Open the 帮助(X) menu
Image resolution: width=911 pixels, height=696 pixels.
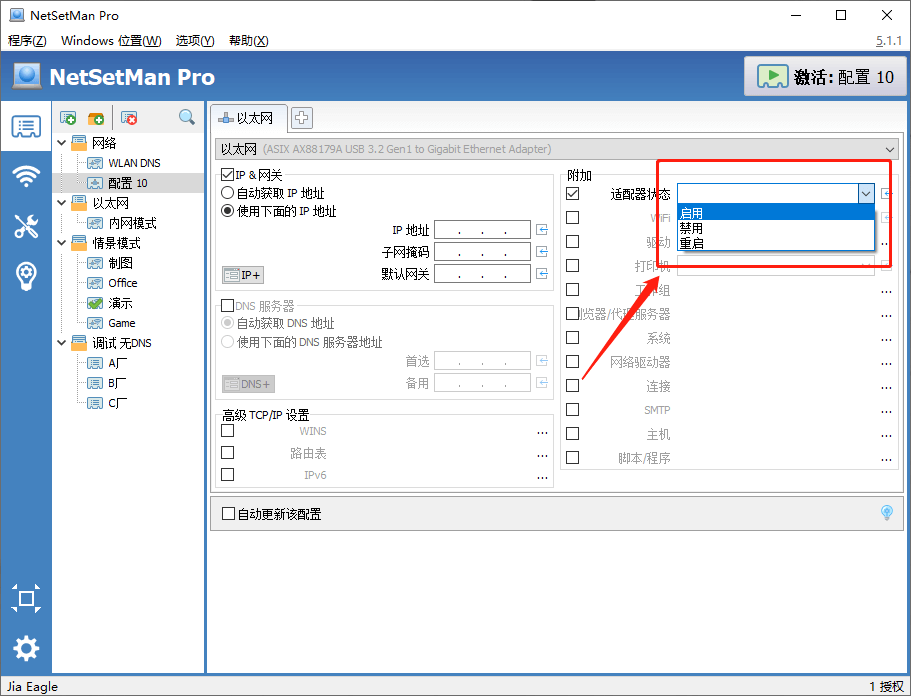click(249, 41)
